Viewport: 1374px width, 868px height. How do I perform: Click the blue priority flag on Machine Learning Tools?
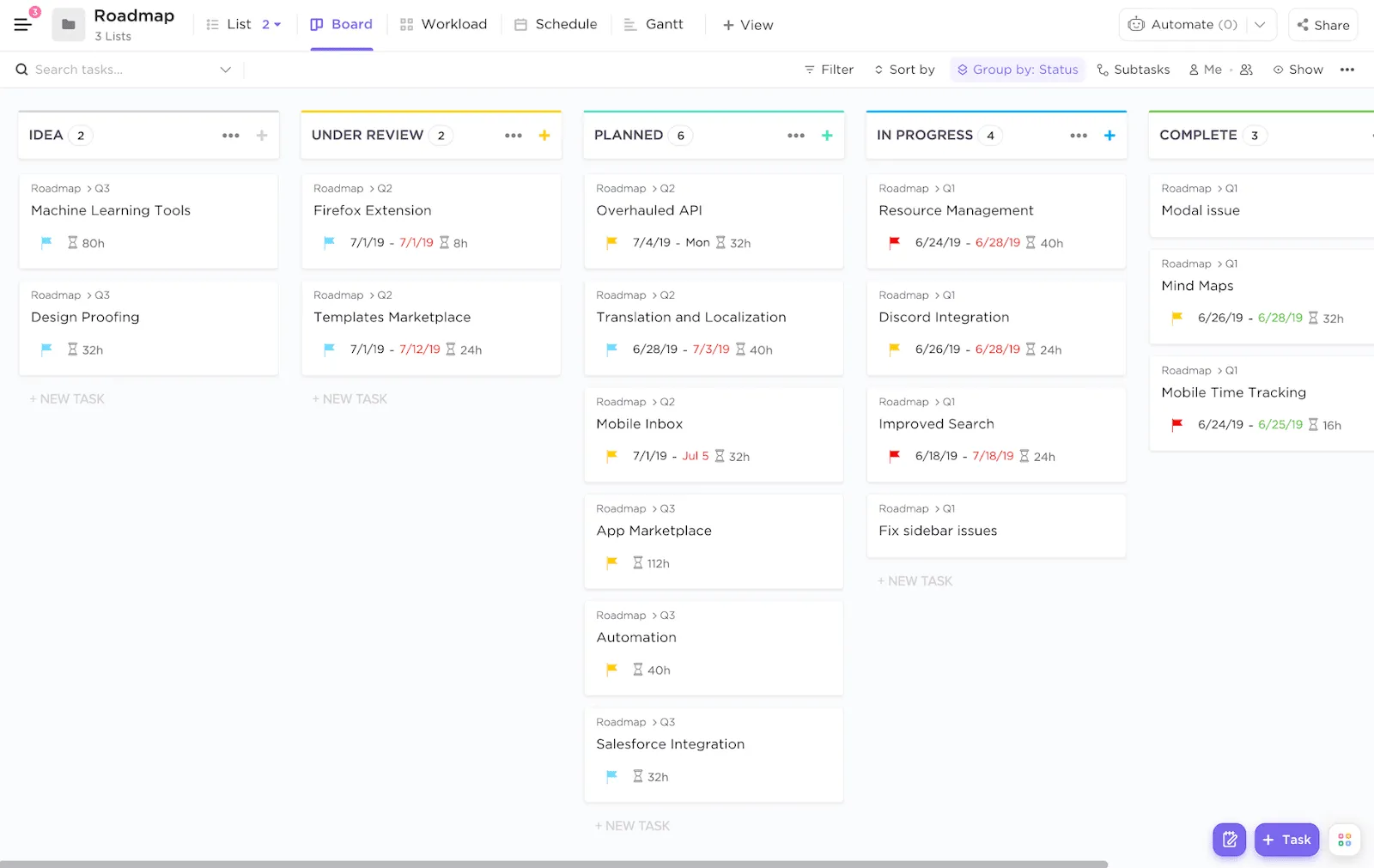point(46,243)
